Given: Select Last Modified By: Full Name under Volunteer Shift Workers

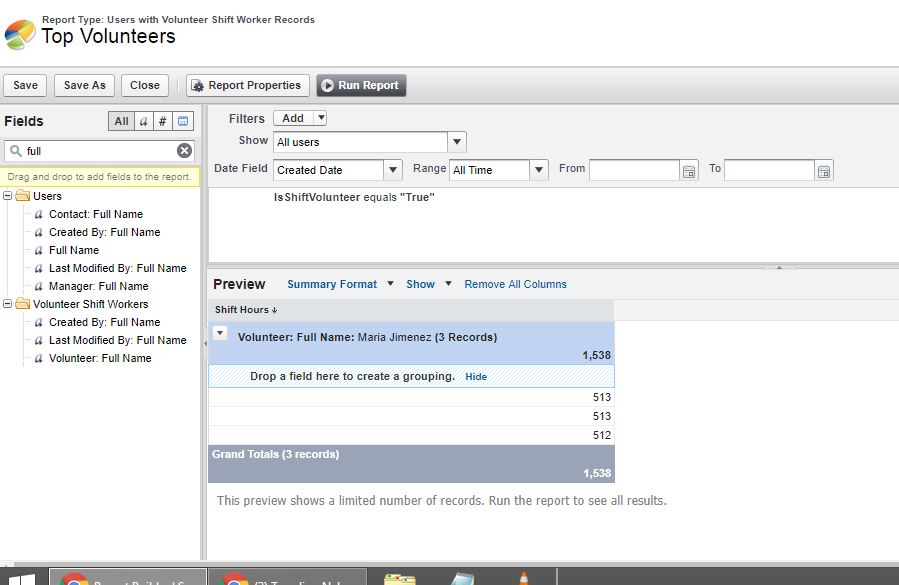Looking at the screenshot, I should [118, 340].
